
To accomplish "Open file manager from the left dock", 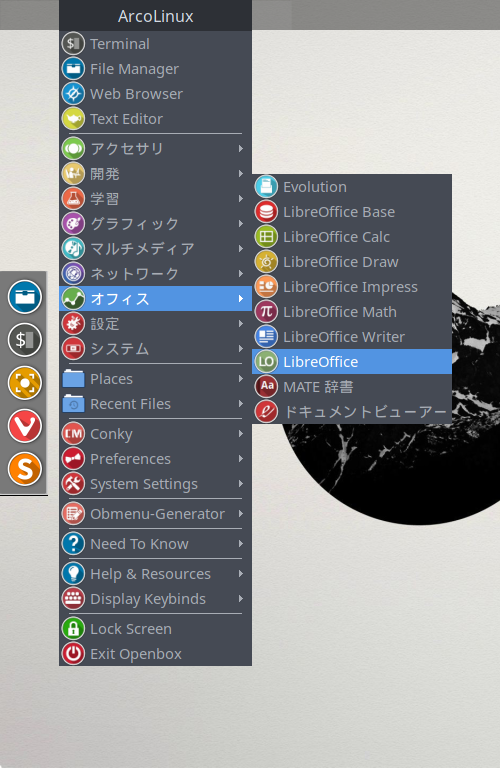I will tap(24, 297).
